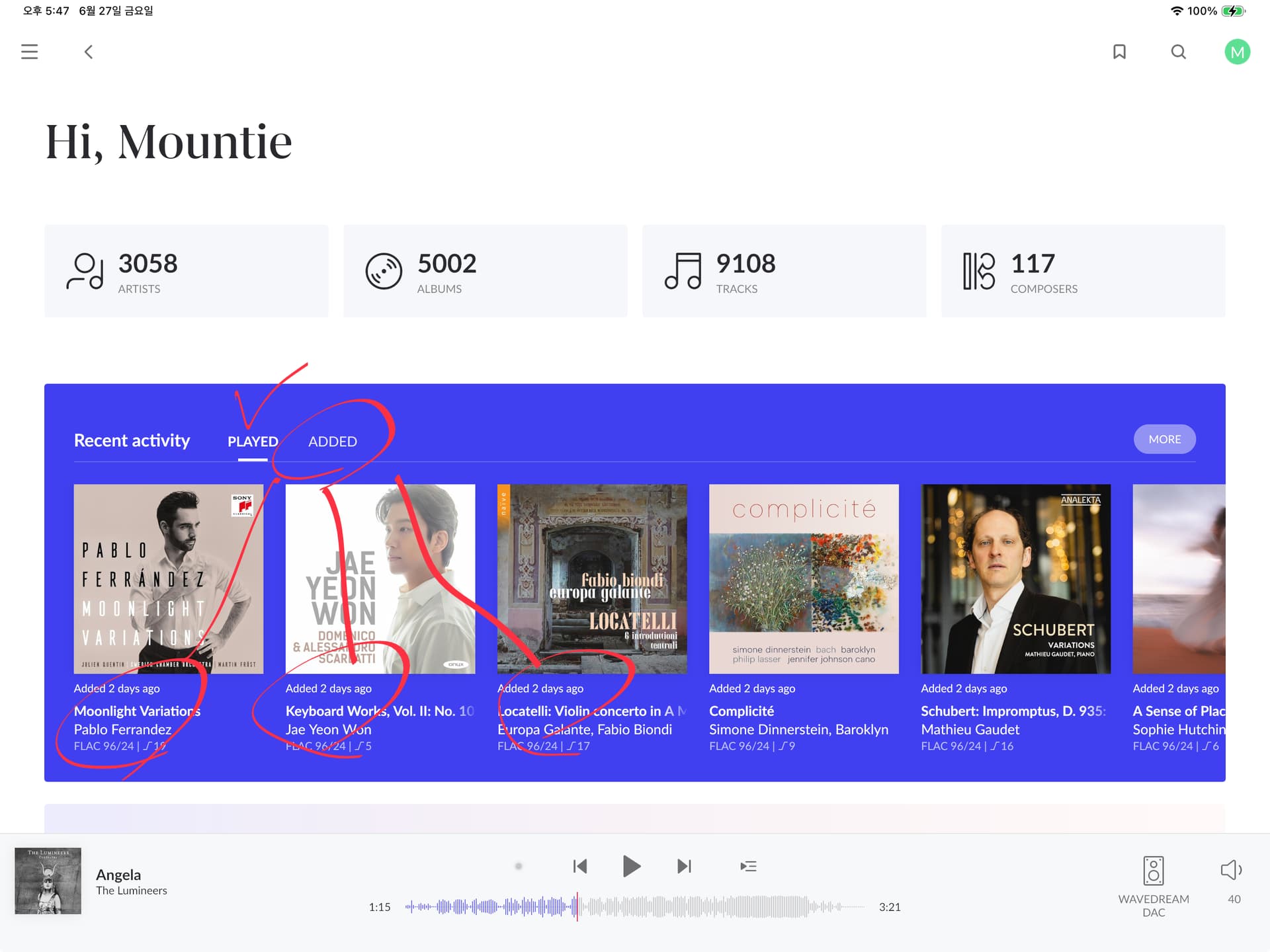Skip to the previous track
The height and width of the screenshot is (952, 1270).
coord(580,866)
